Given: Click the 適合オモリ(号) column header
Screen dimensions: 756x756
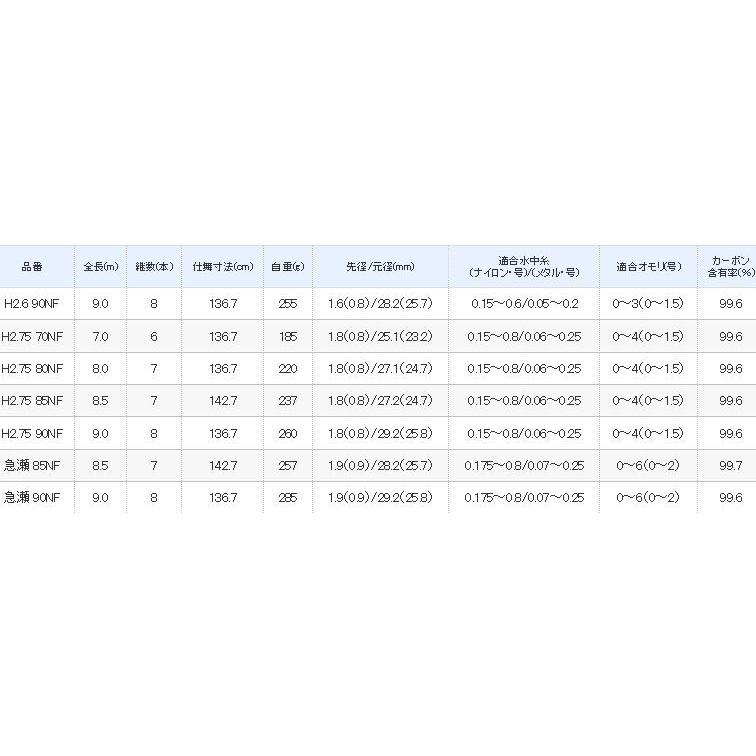Looking at the screenshot, I should click(x=649, y=267).
